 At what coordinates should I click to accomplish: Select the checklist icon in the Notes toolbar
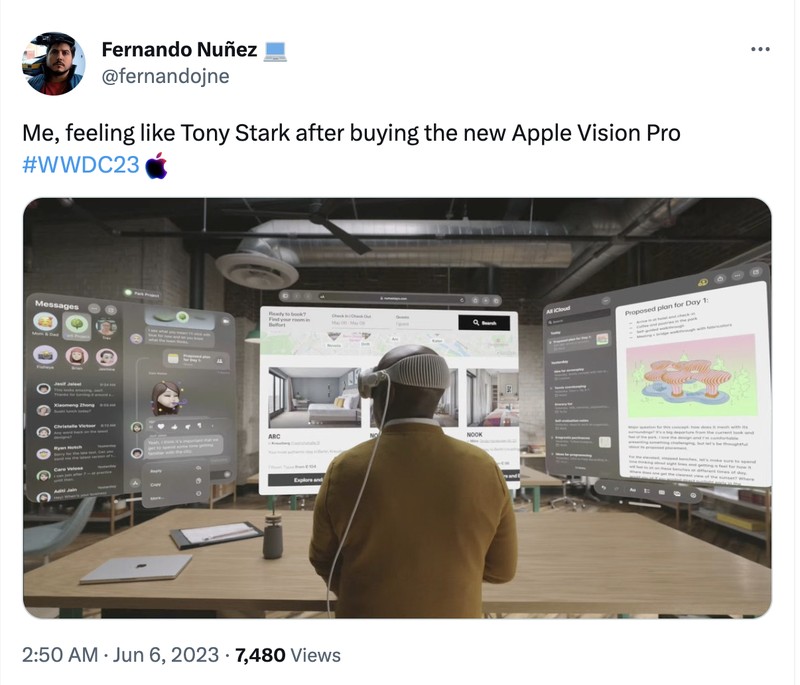tap(647, 491)
